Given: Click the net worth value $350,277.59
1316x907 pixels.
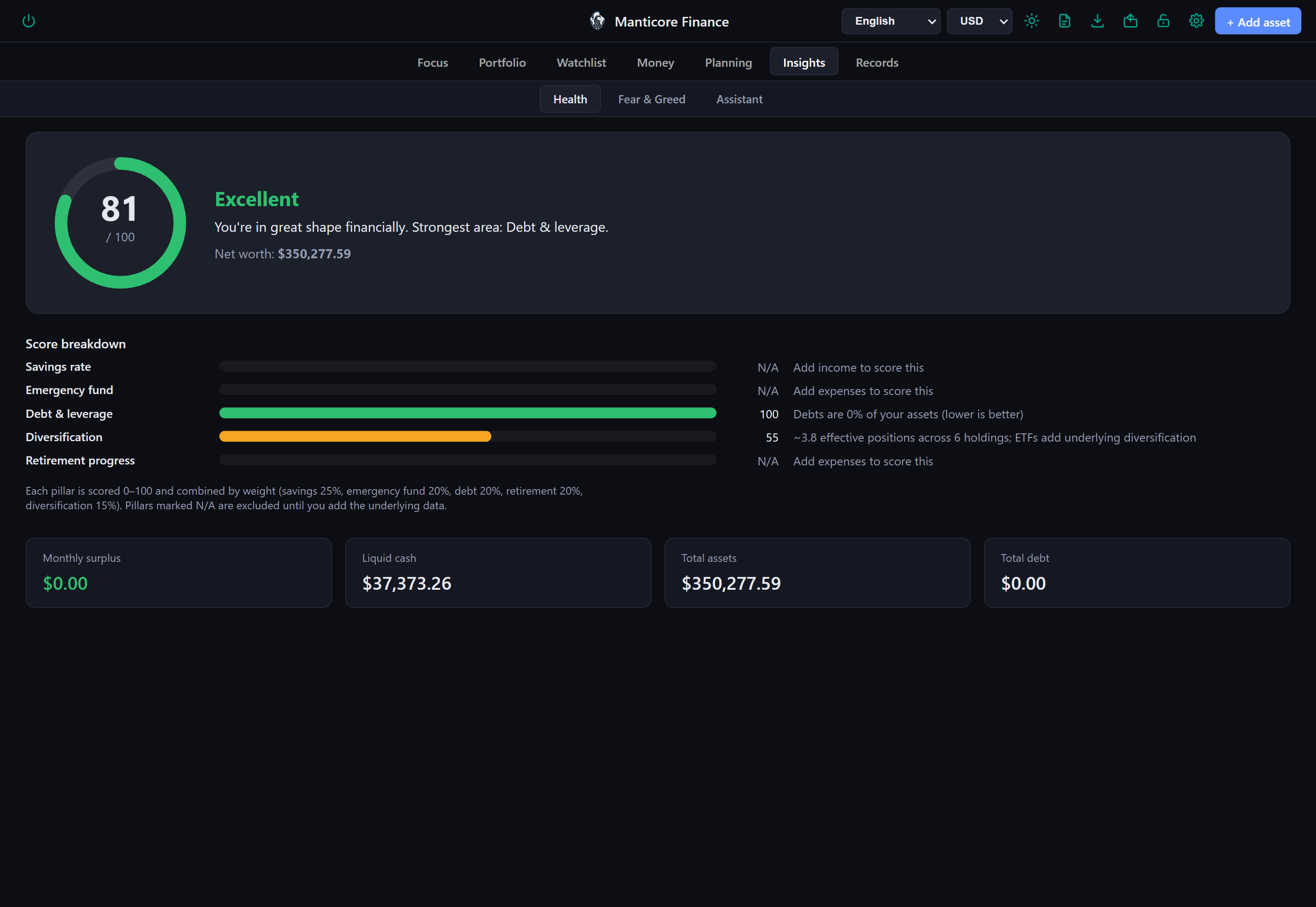Looking at the screenshot, I should pyautogui.click(x=314, y=254).
